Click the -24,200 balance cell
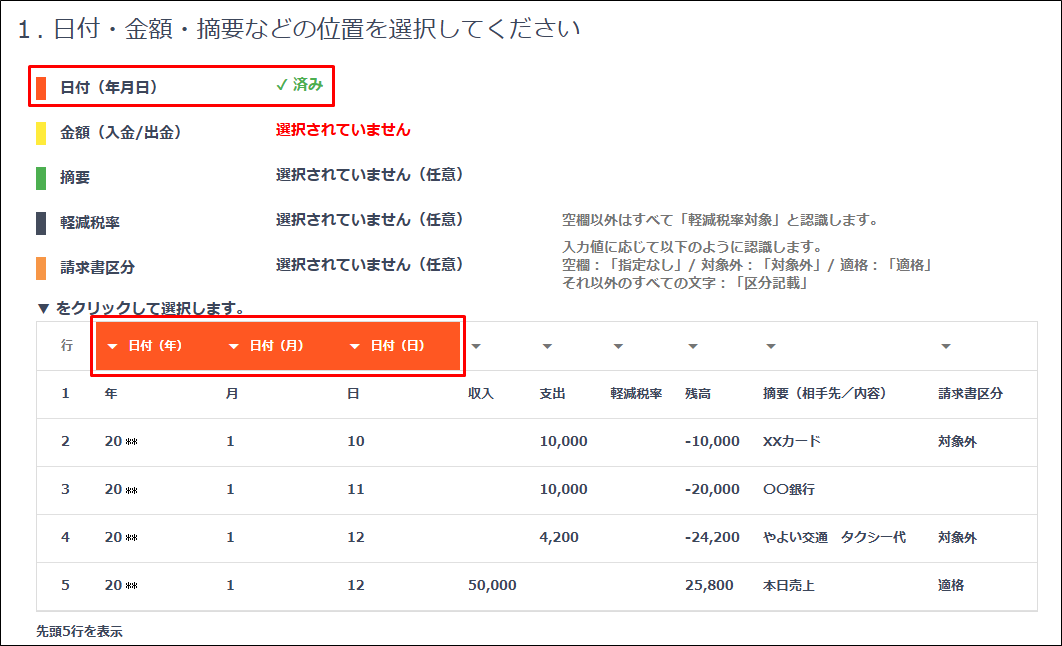Image resolution: width=1062 pixels, height=646 pixels. pyautogui.click(x=712, y=538)
